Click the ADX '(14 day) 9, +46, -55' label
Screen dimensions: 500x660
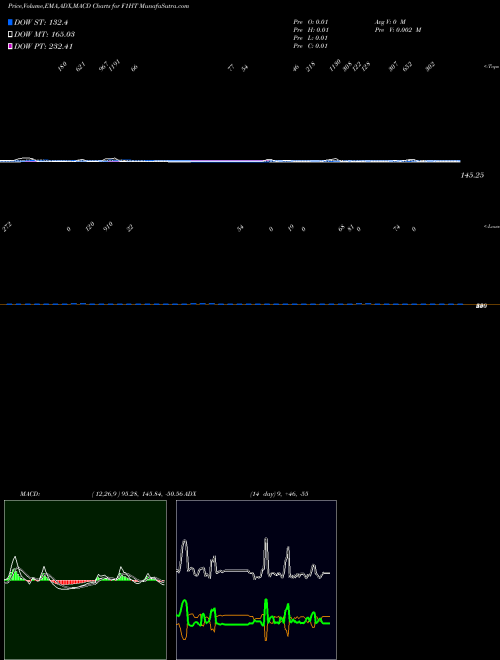(279, 494)
